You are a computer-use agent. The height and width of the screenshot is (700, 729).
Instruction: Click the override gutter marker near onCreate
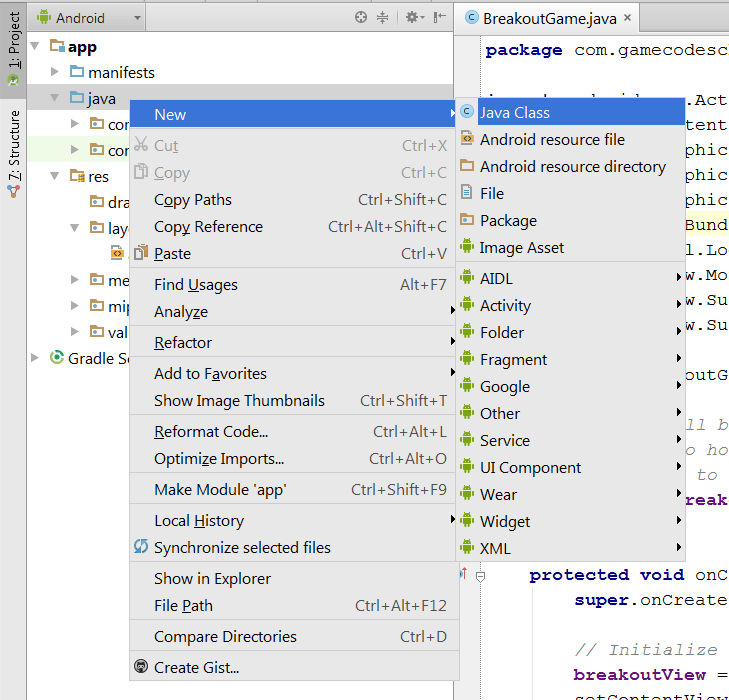click(x=463, y=574)
